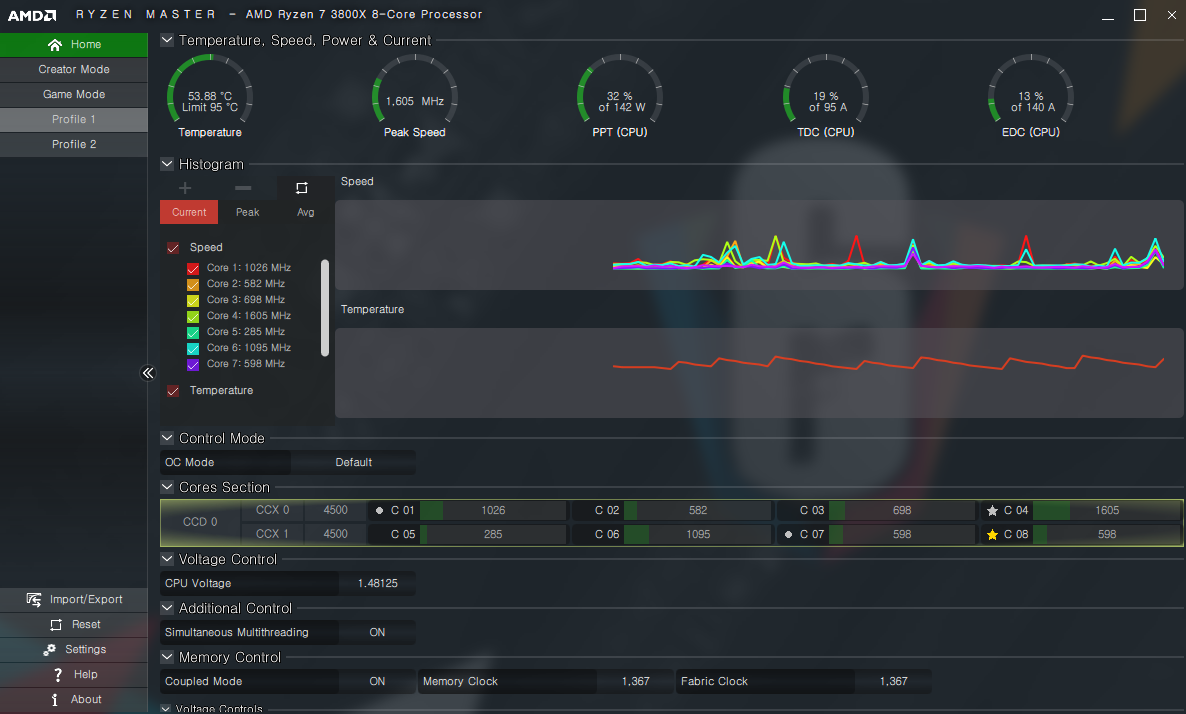
Task: Collapse the Voltage Controls section
Action: (x=166, y=709)
